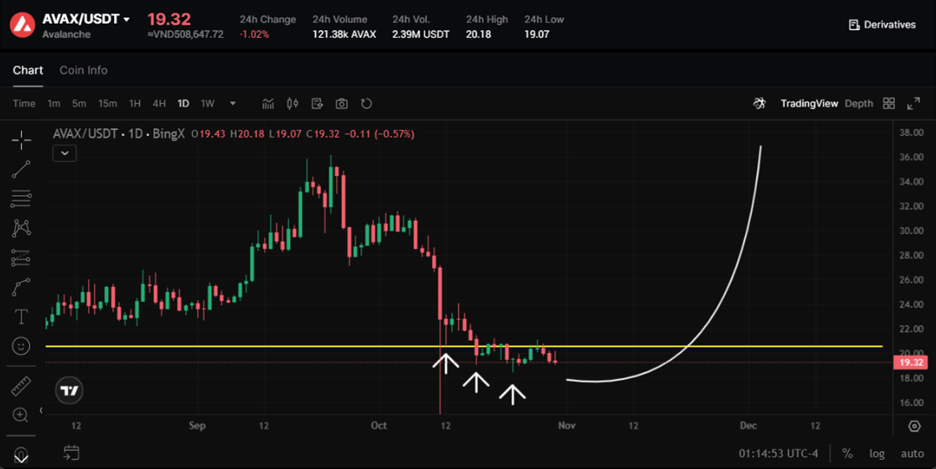Switch to the Depth chart view

click(859, 104)
